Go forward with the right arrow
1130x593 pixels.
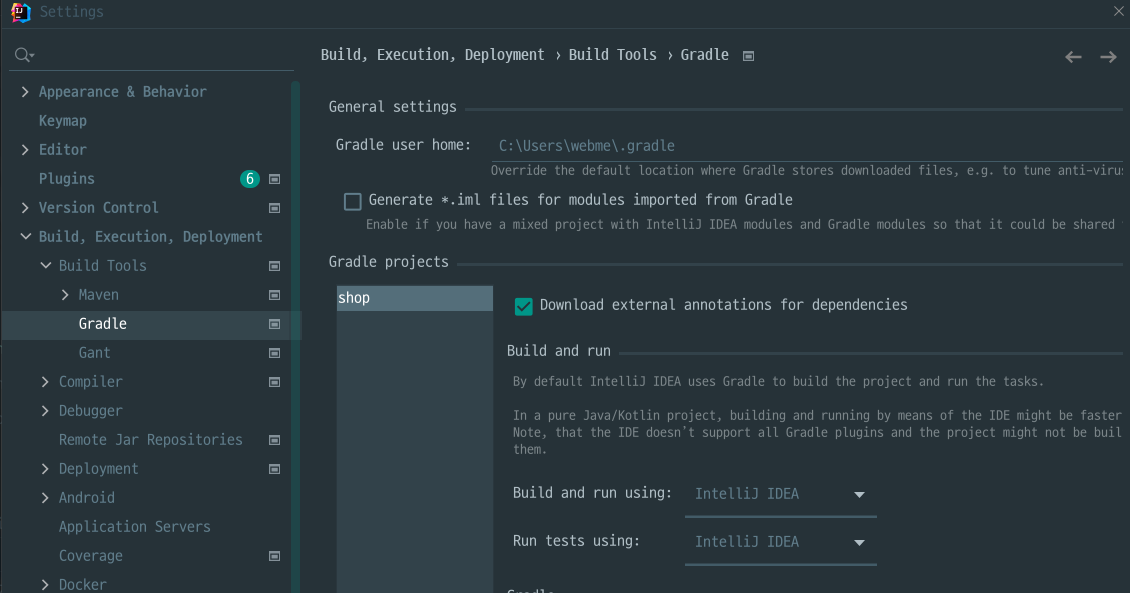pyautogui.click(x=1108, y=57)
